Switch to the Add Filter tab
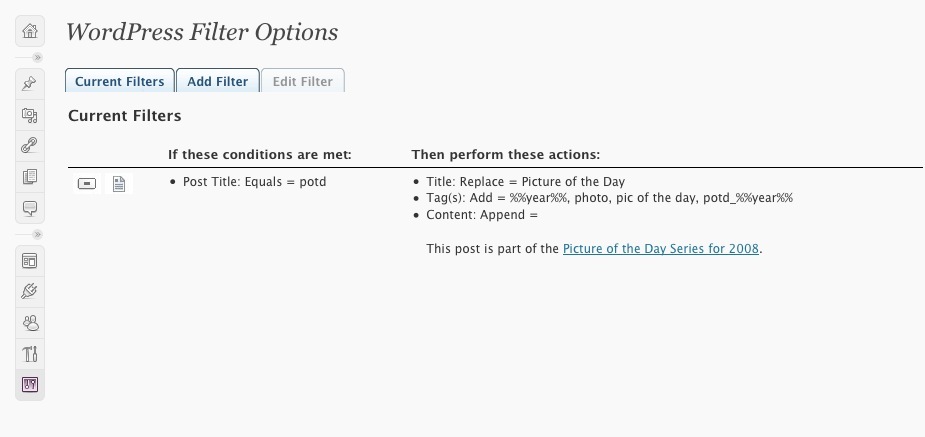Viewport: 925px width, 437px height. 218,81
